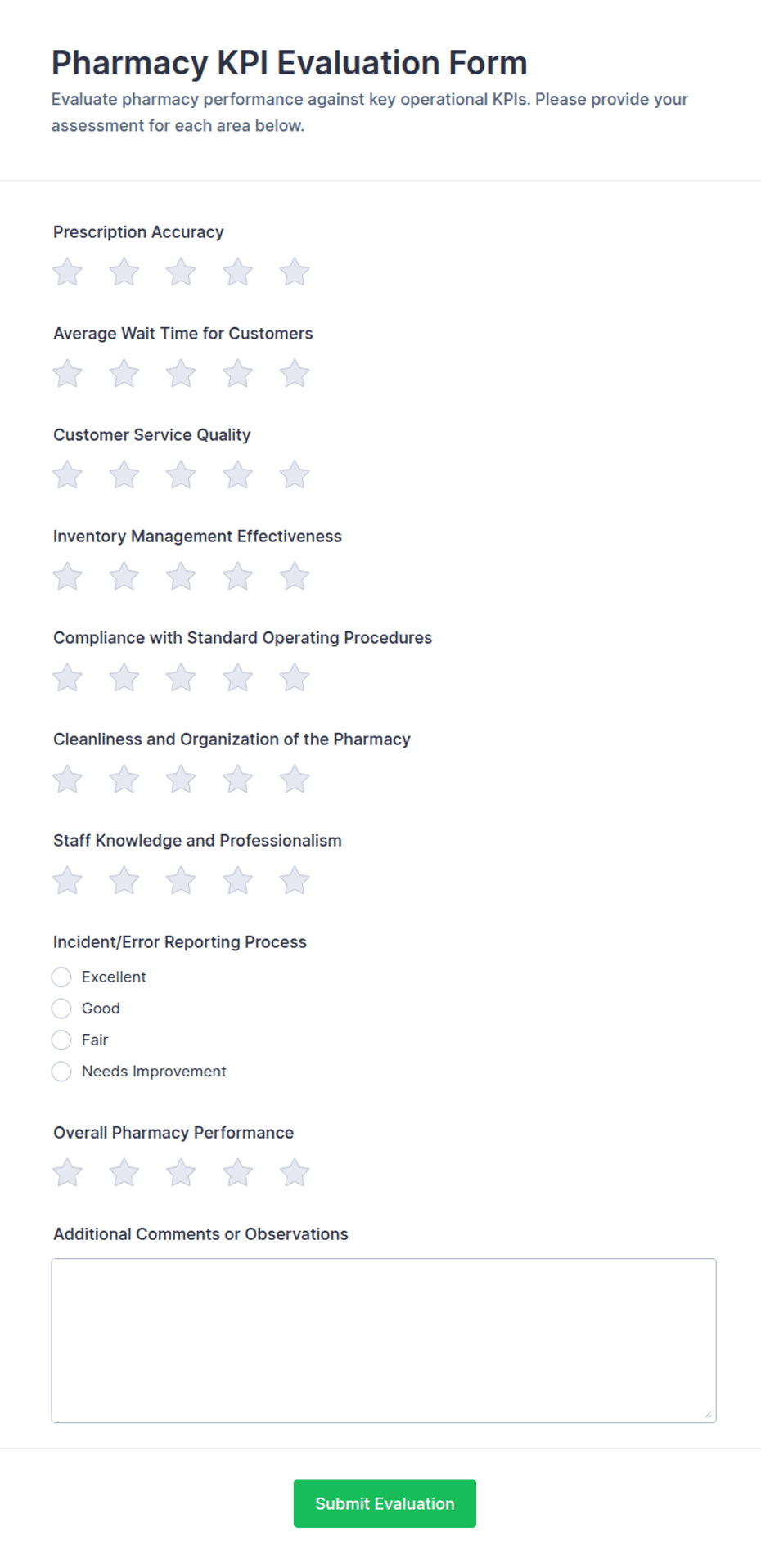Rate Compliance with Standard Operating Procedures two stars
761x1568 pixels.
click(x=124, y=678)
